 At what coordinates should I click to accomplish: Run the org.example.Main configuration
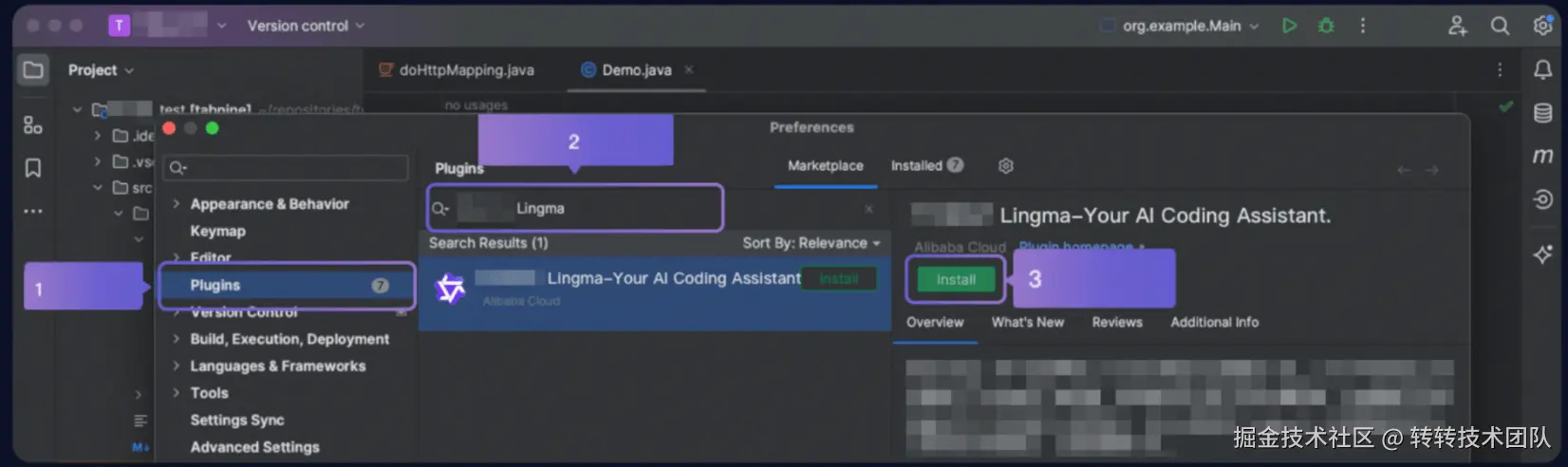(x=1289, y=26)
